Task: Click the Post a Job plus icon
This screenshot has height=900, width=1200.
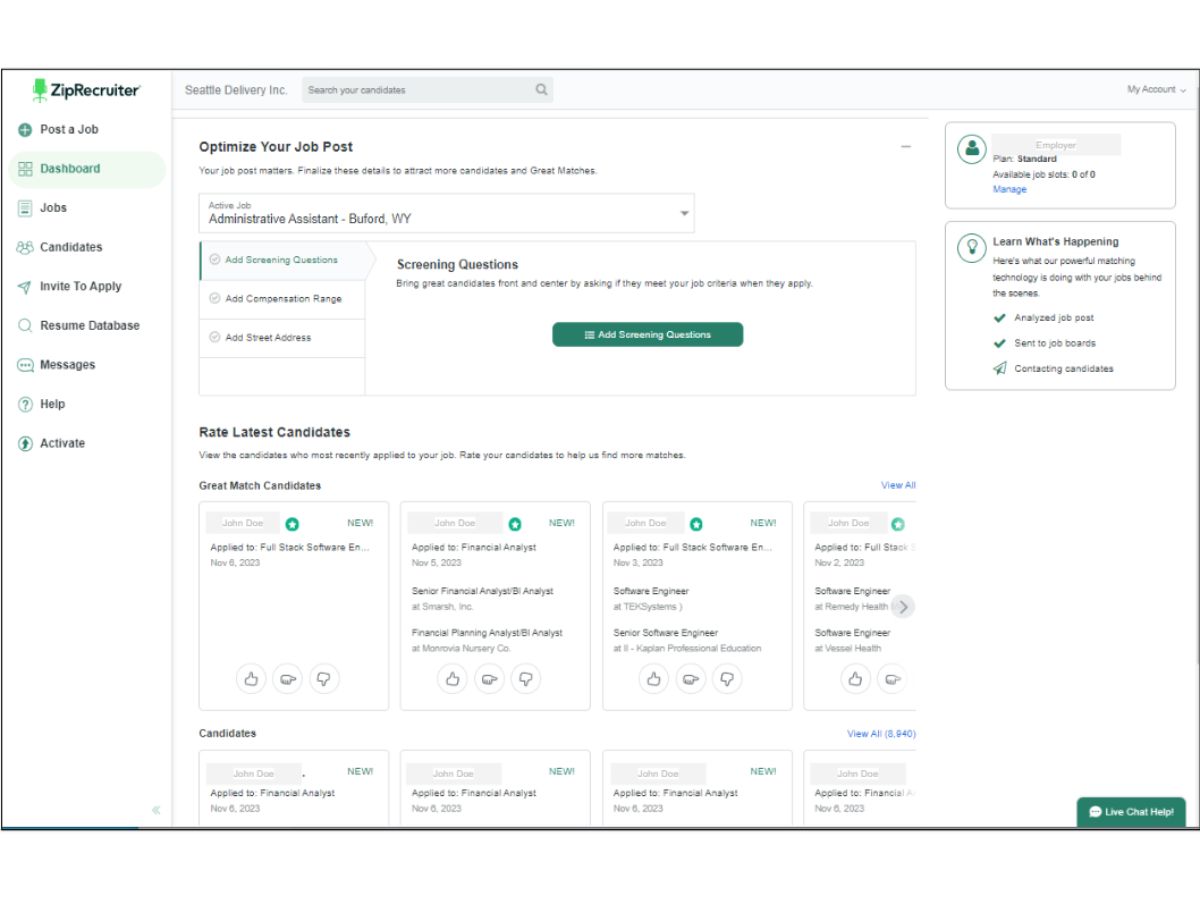Action: [25, 130]
